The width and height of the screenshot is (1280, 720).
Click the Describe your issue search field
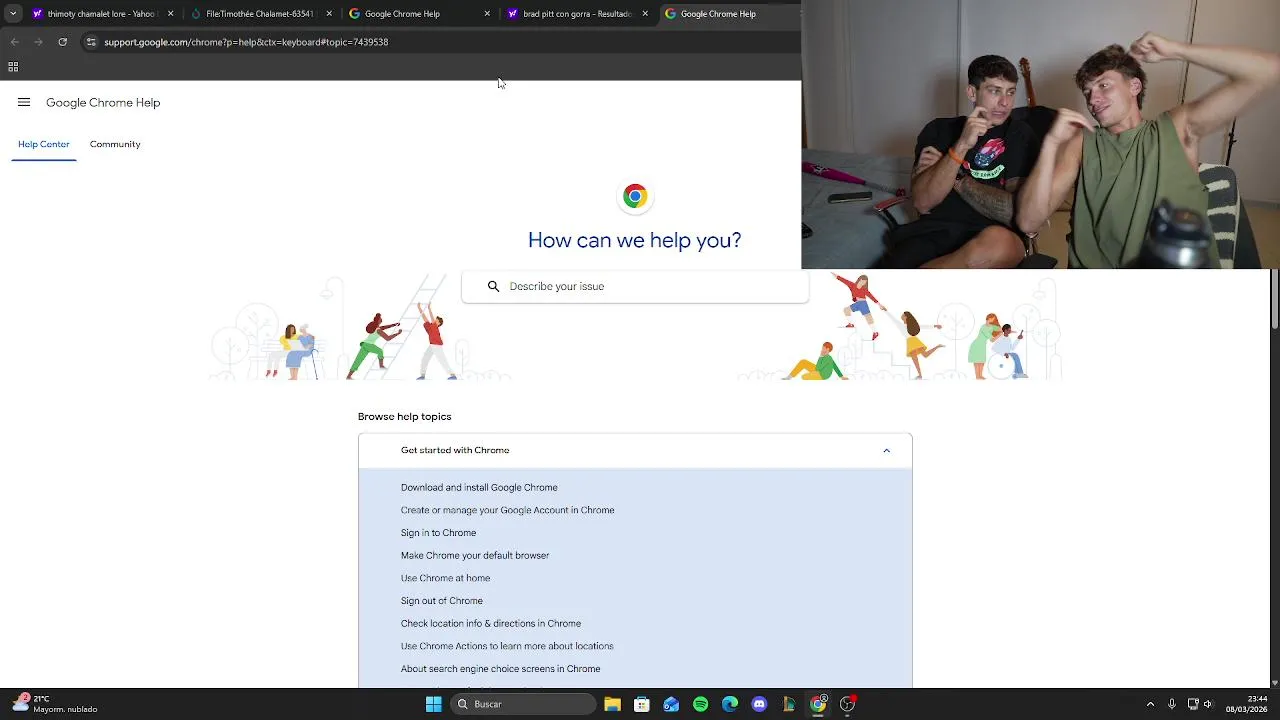[635, 286]
